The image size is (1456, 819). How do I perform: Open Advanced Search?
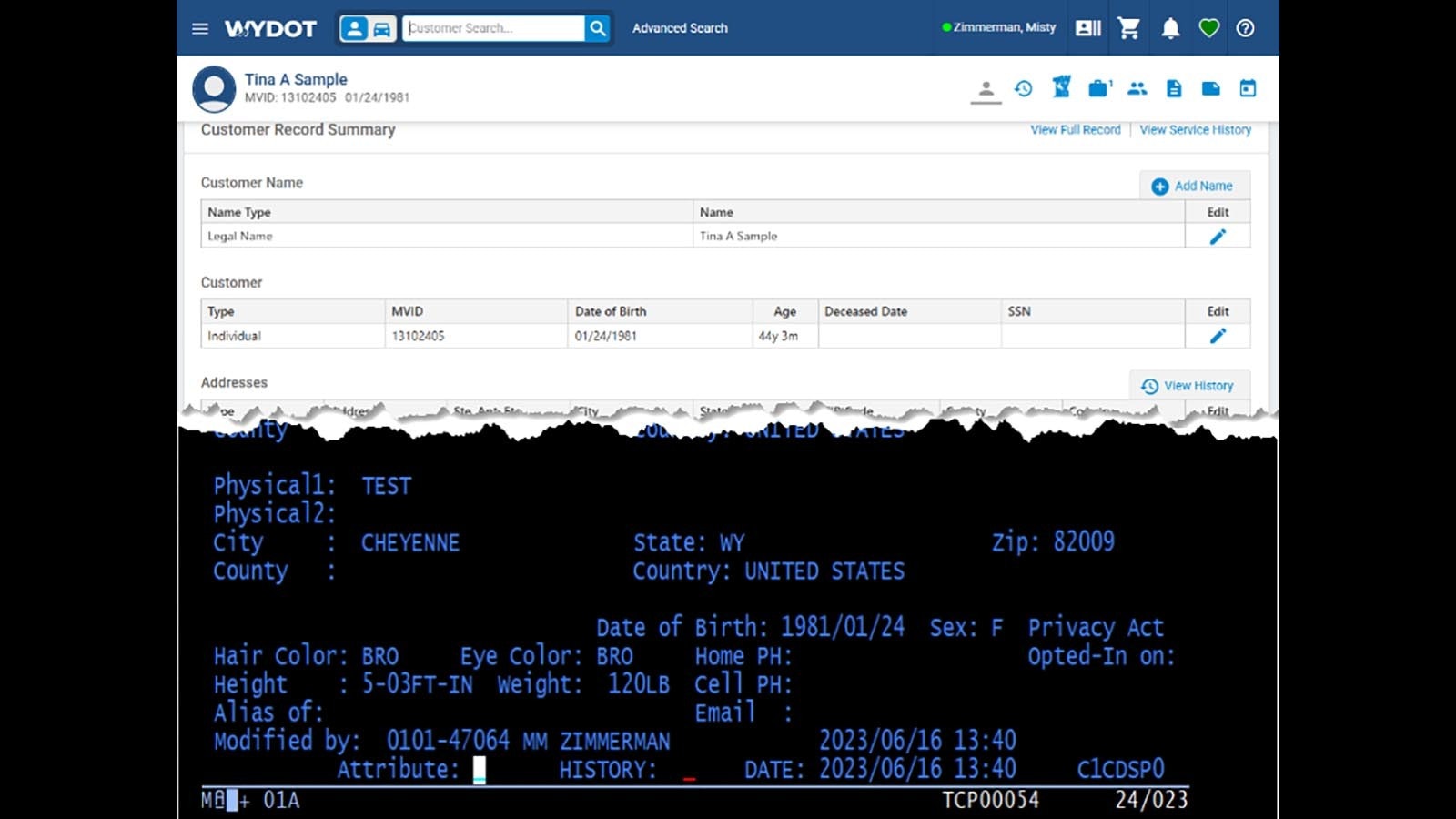tap(680, 28)
